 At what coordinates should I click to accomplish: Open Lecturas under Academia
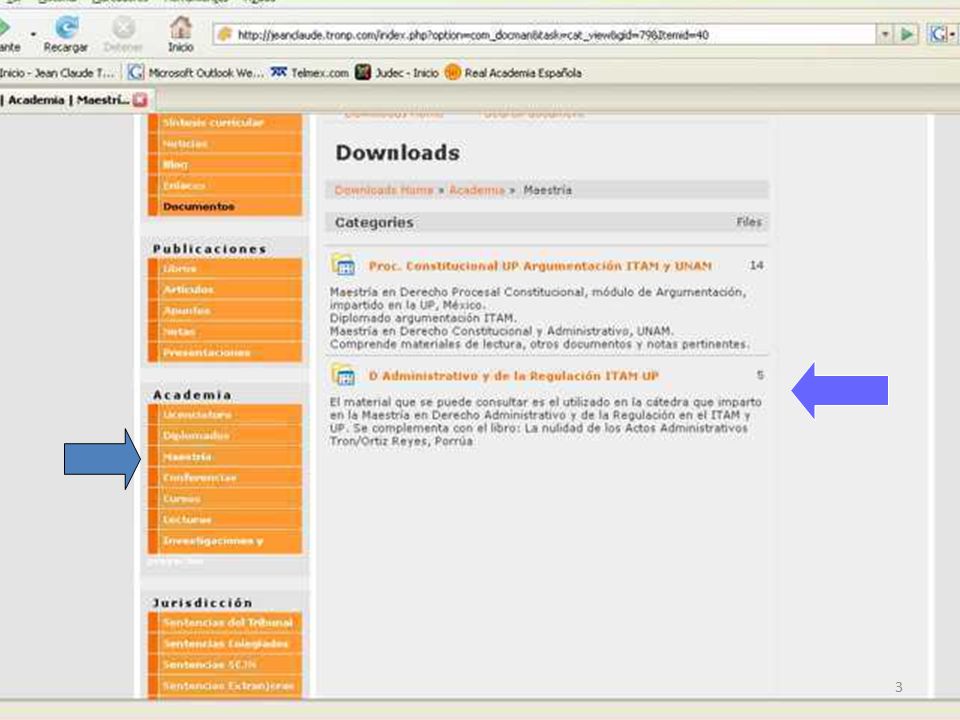225,519
